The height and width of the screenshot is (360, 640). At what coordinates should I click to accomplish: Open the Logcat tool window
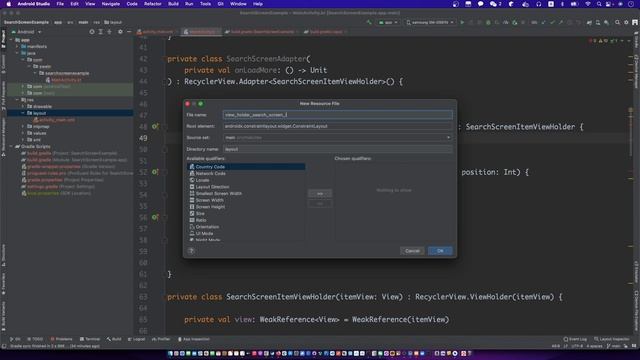[136, 339]
